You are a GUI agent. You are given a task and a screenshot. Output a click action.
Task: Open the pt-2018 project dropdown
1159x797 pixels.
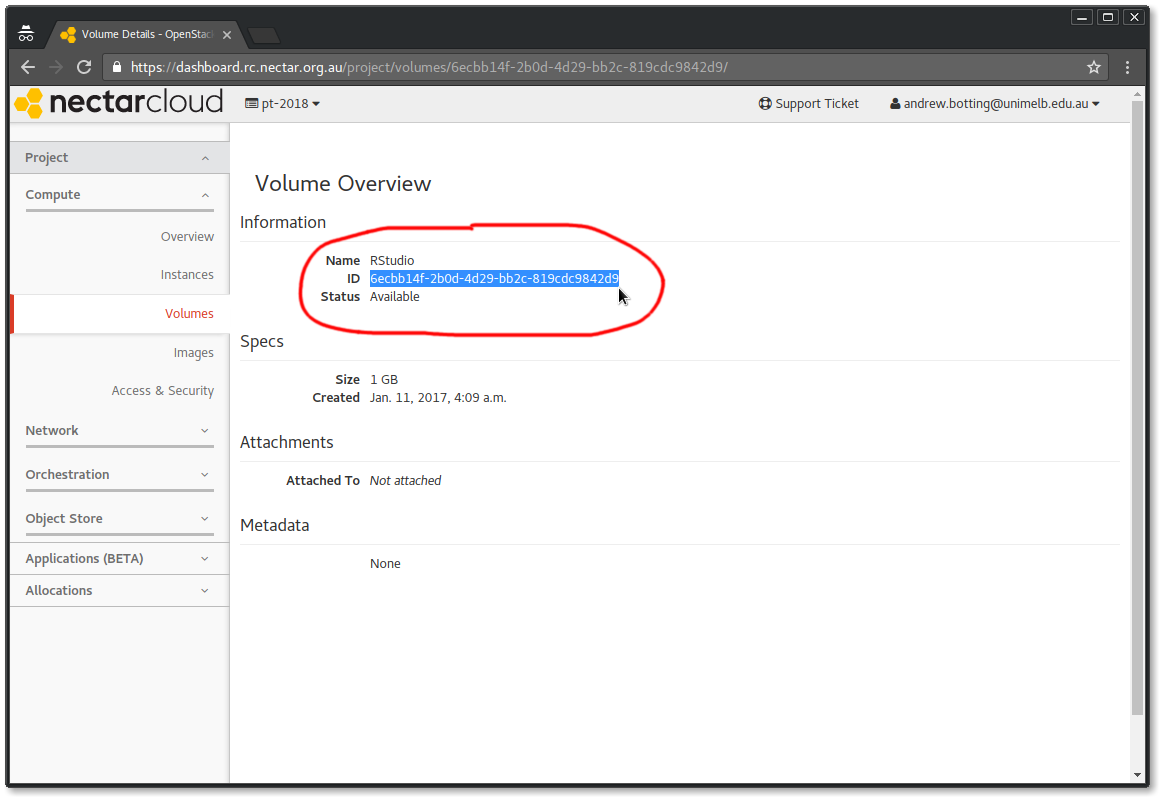[x=282, y=103]
